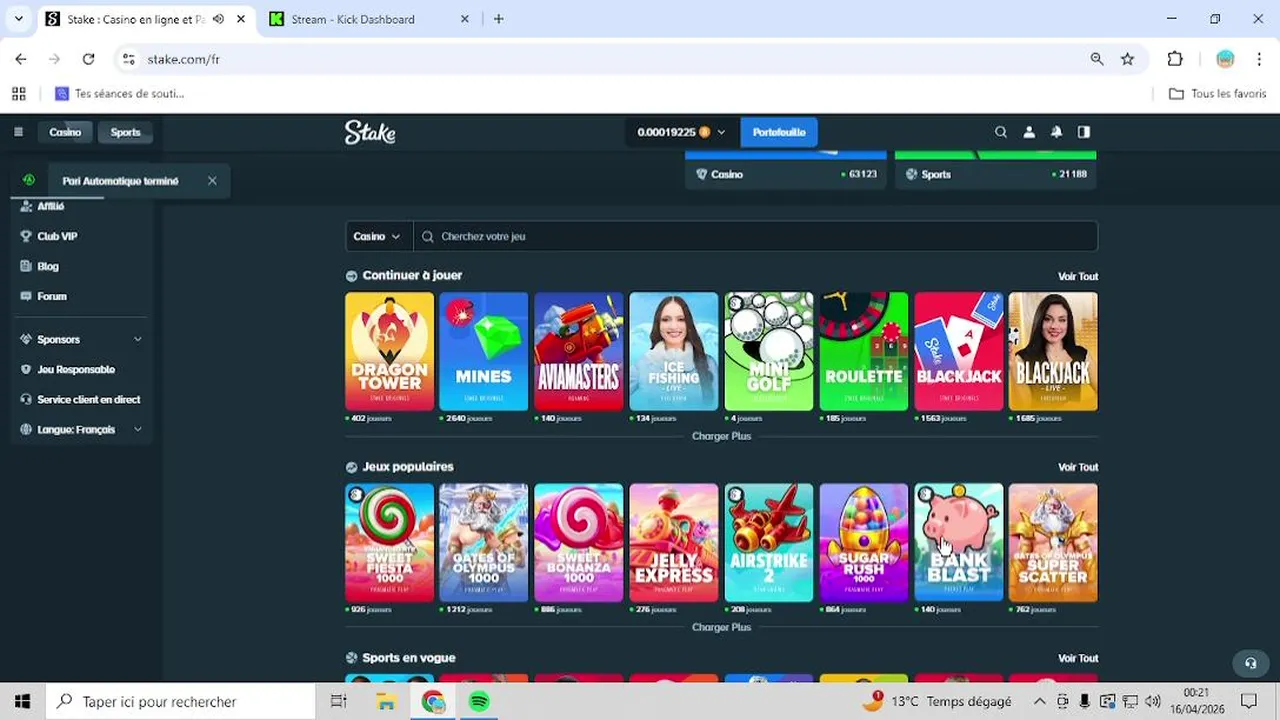
Task: Open the Casino search category dropdown
Action: coord(378,236)
